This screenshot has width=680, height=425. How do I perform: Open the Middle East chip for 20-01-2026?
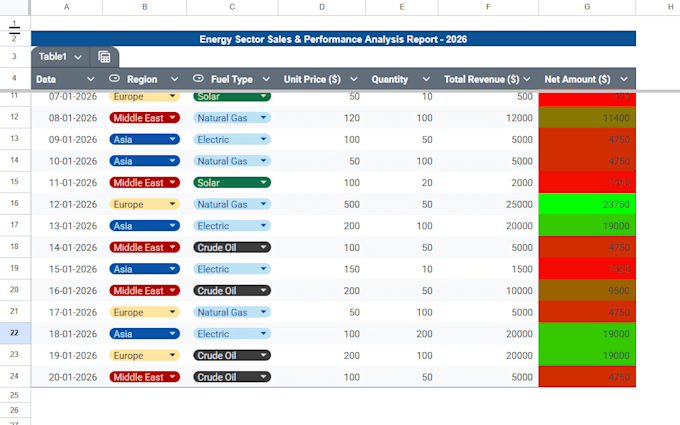tap(144, 377)
